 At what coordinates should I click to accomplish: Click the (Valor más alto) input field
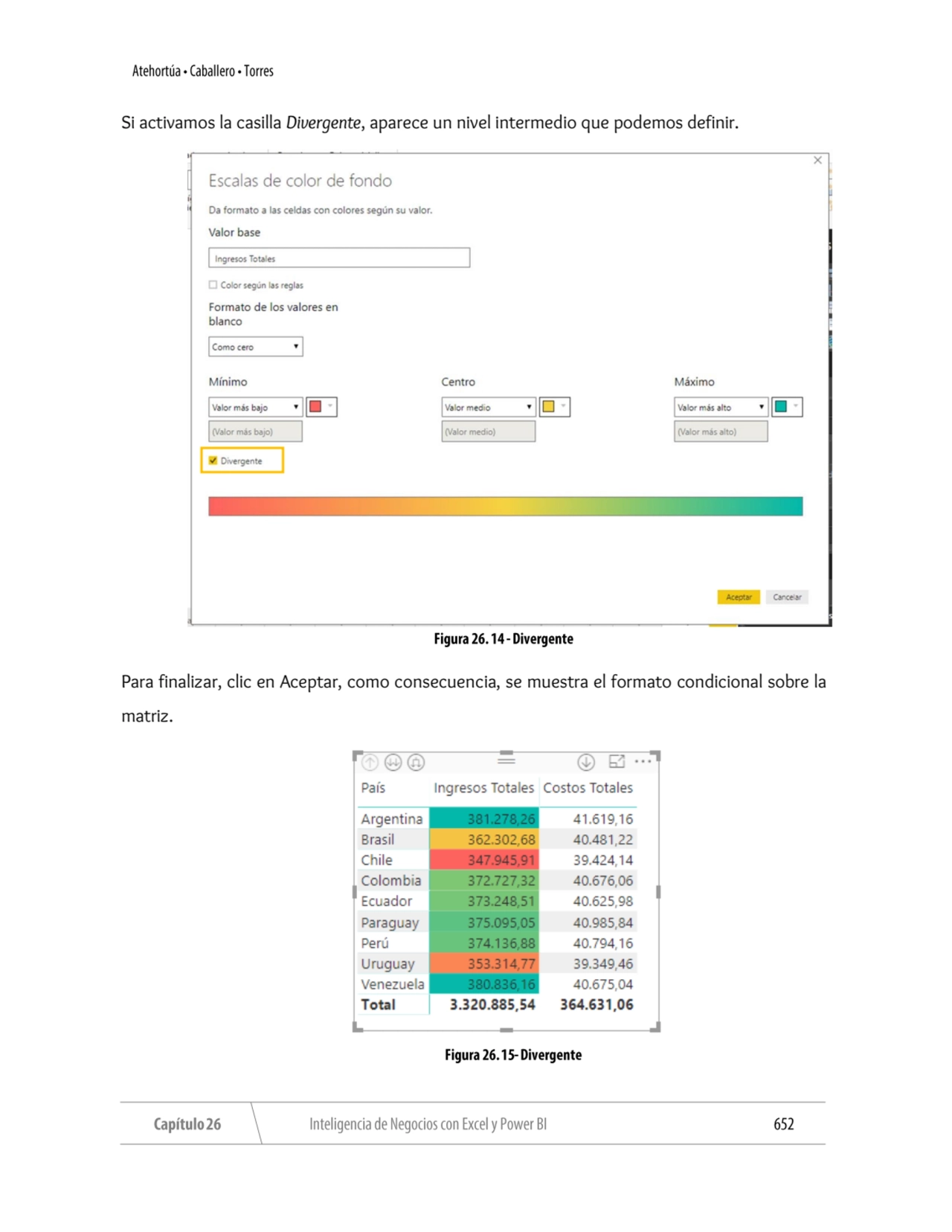pos(721,431)
